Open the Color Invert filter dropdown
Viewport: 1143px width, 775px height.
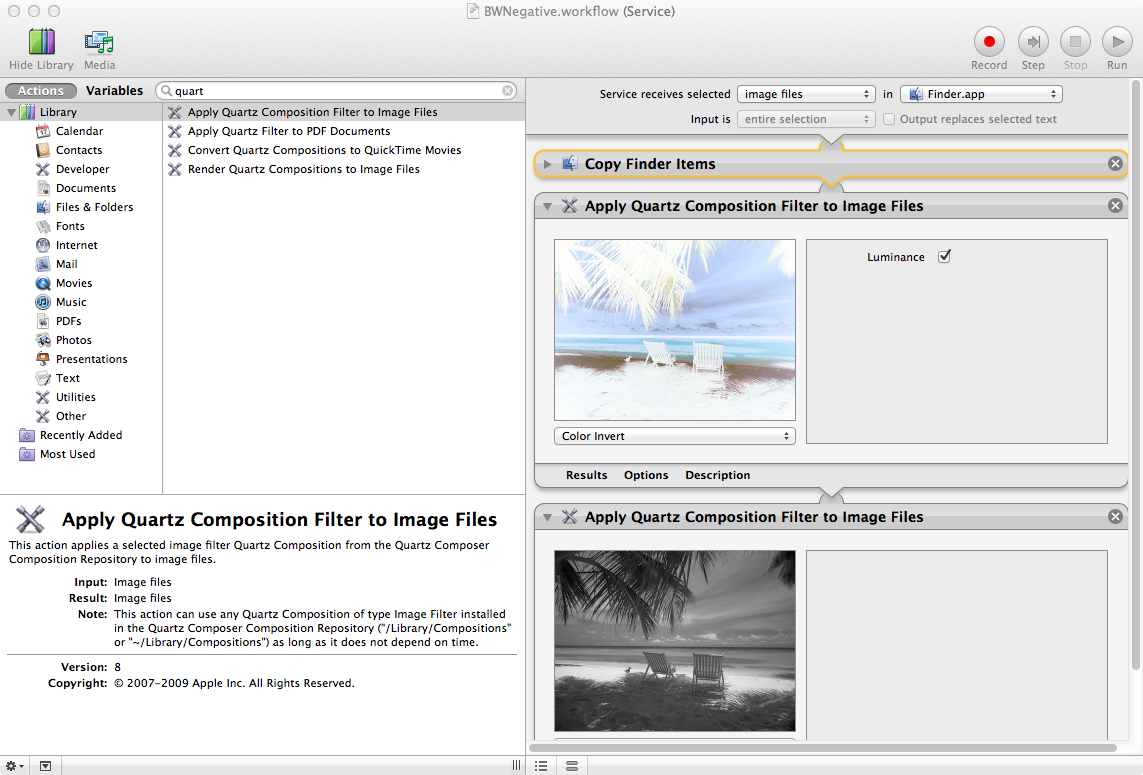click(674, 436)
